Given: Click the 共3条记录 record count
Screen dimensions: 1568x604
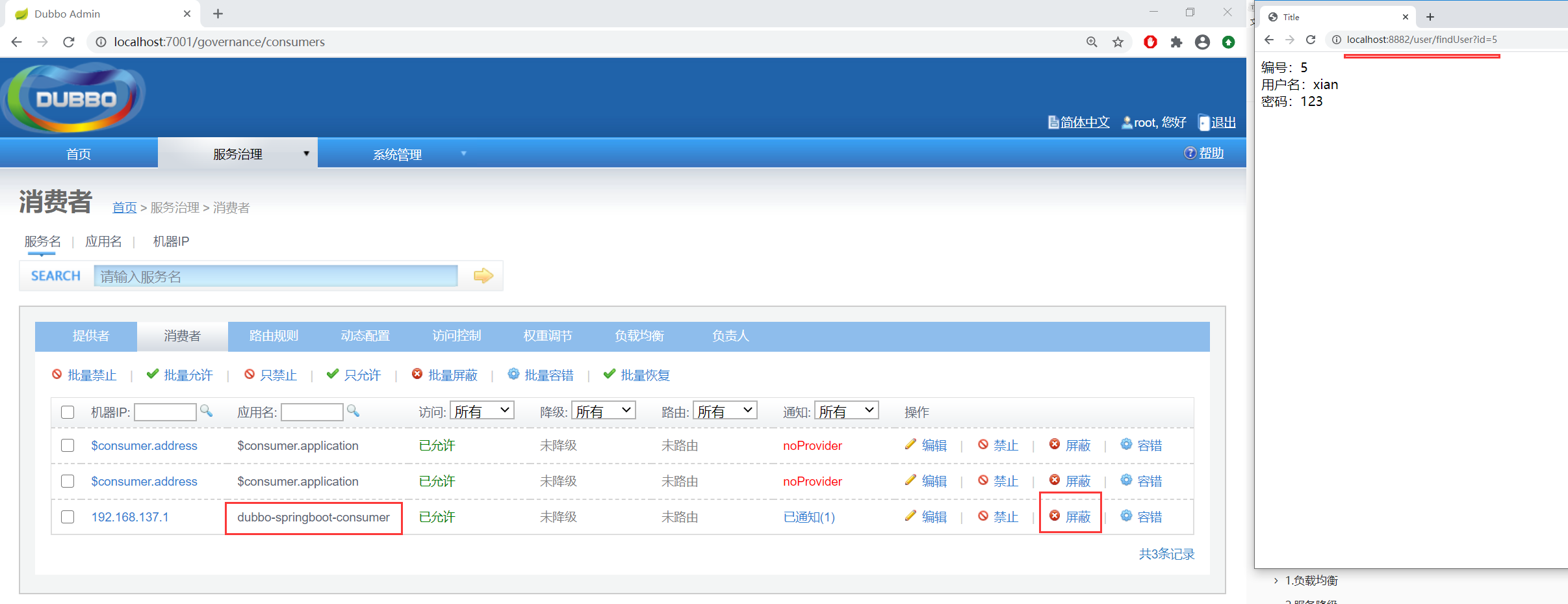Looking at the screenshot, I should tap(1166, 554).
